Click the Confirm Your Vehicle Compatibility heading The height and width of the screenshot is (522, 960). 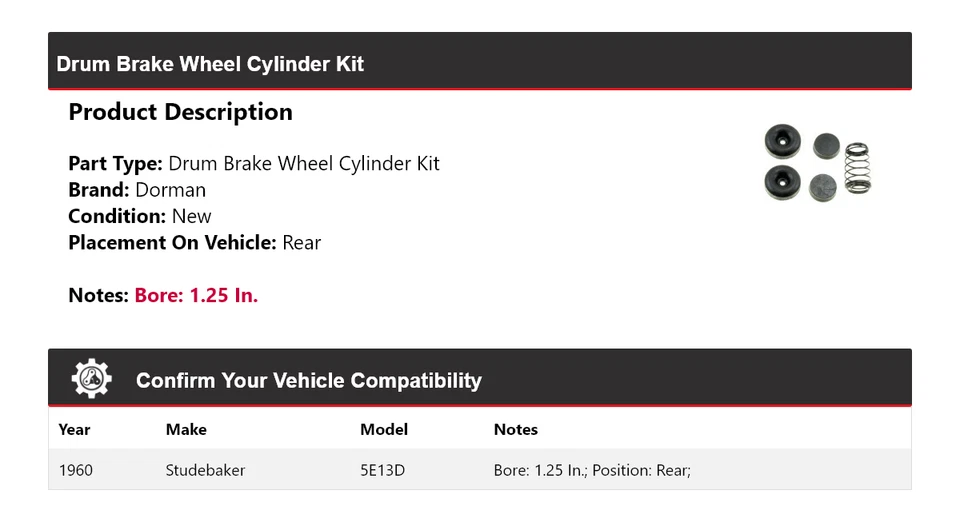click(308, 381)
